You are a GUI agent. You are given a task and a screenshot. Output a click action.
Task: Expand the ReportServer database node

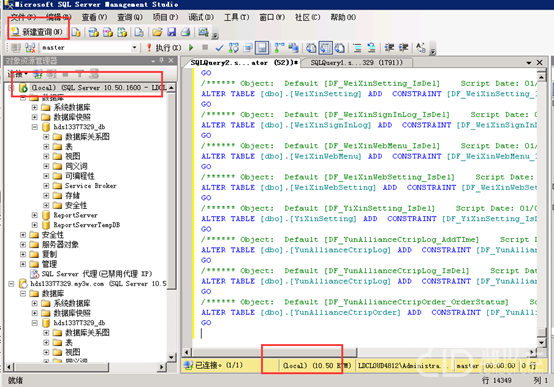(x=35, y=215)
